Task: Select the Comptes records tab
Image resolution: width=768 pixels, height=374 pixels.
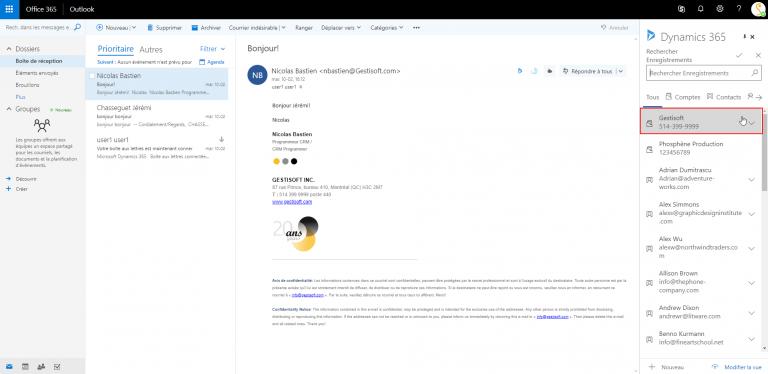Action: (683, 97)
